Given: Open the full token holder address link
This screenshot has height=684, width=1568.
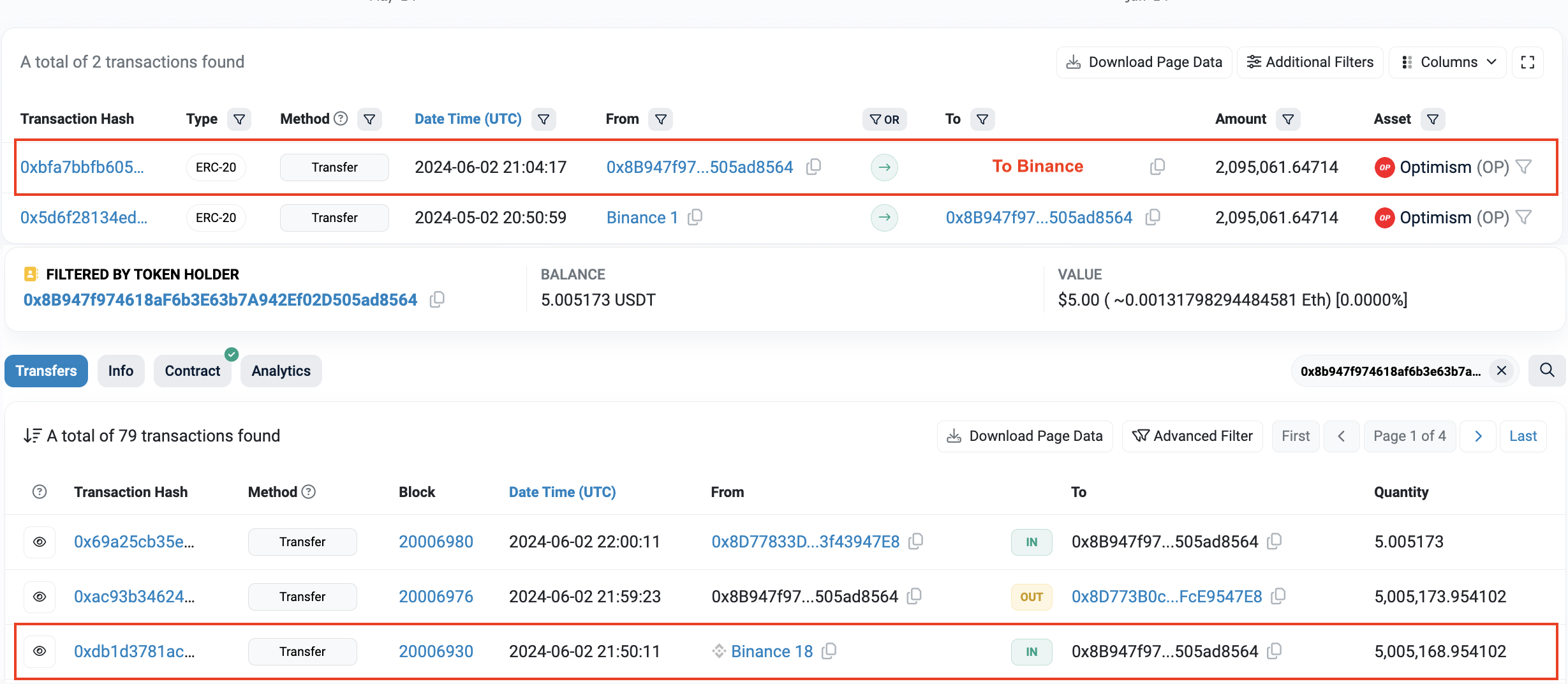Looking at the screenshot, I should (221, 300).
